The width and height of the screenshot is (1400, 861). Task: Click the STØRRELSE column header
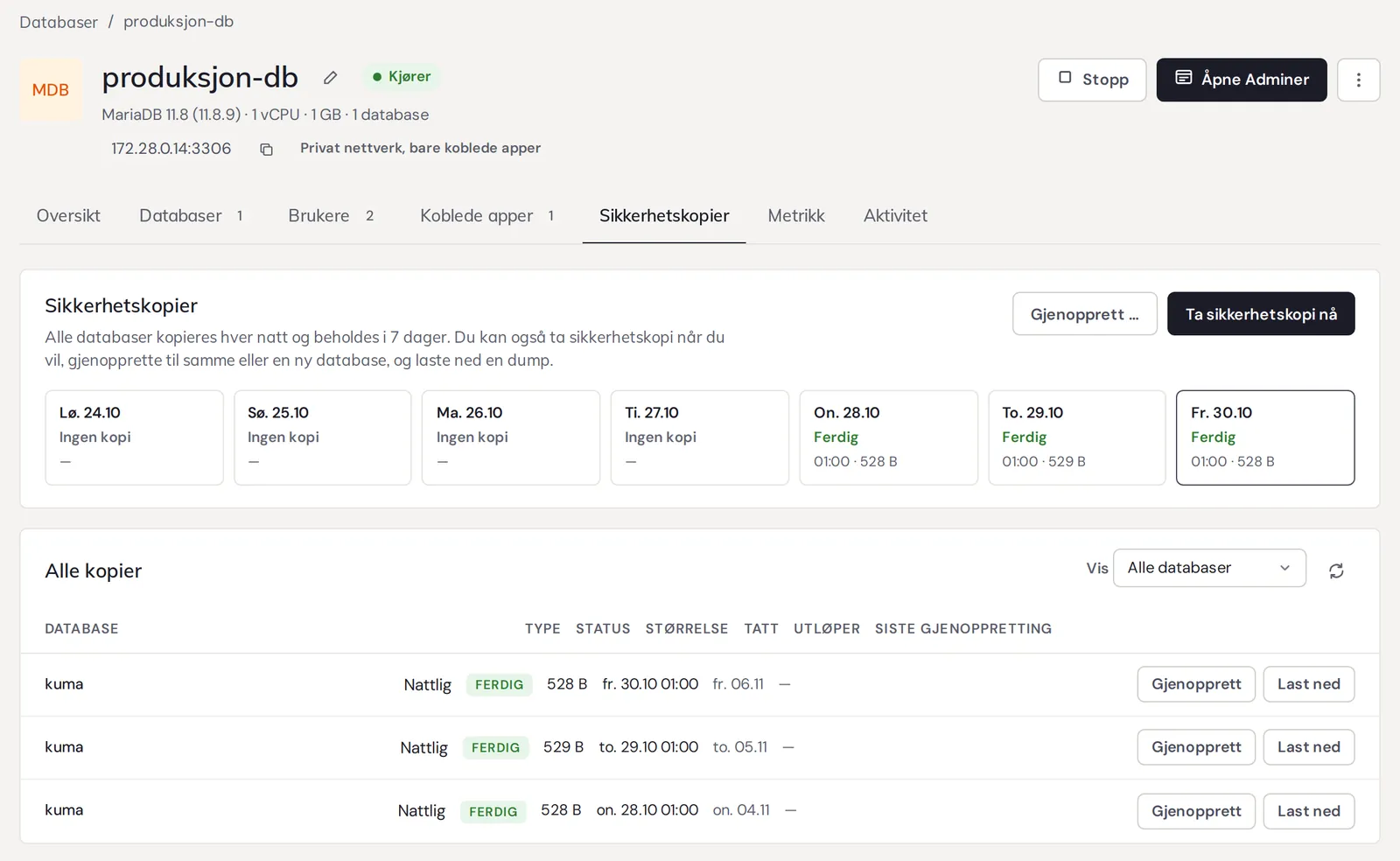[687, 629]
